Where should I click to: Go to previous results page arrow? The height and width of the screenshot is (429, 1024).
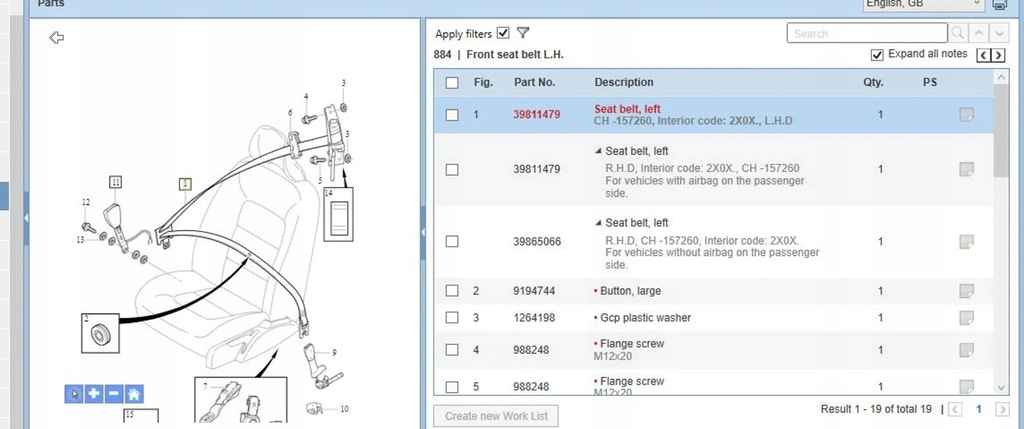point(955,409)
